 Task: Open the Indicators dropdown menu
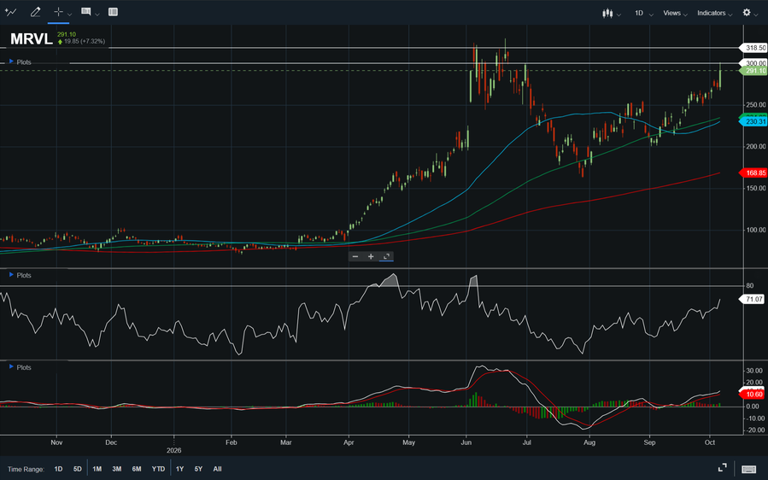point(715,13)
